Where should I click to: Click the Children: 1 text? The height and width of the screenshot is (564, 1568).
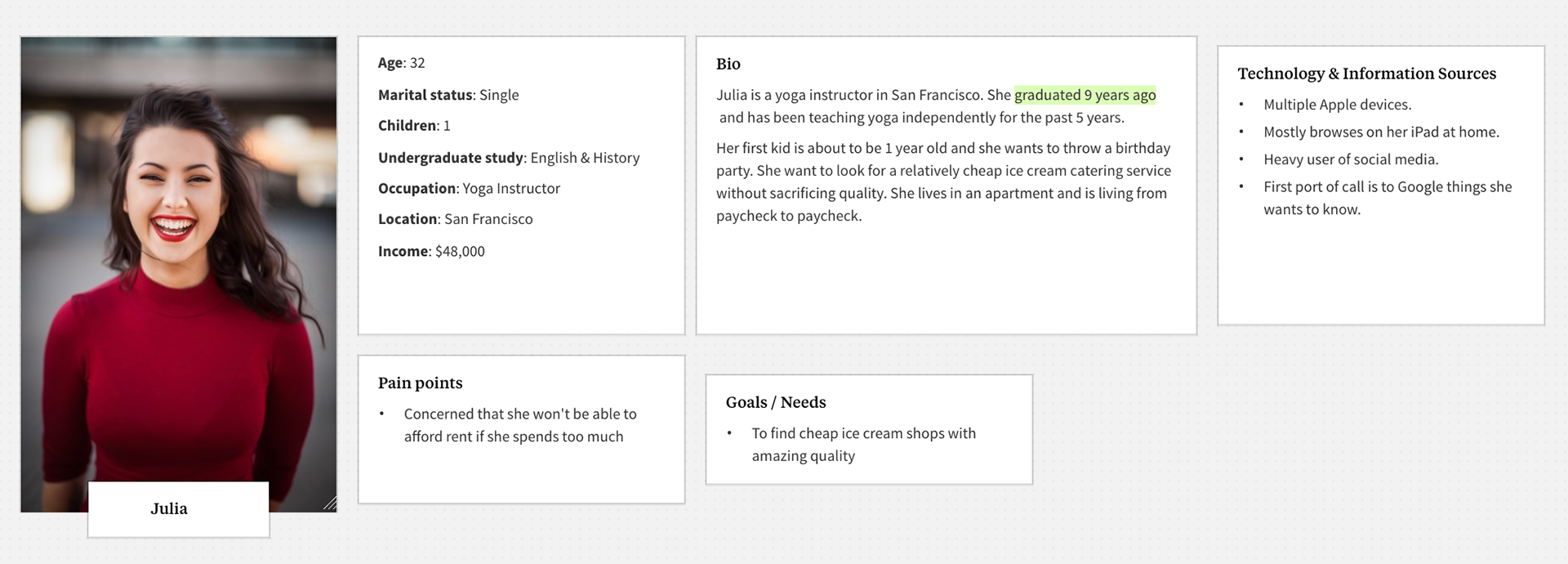tap(414, 126)
